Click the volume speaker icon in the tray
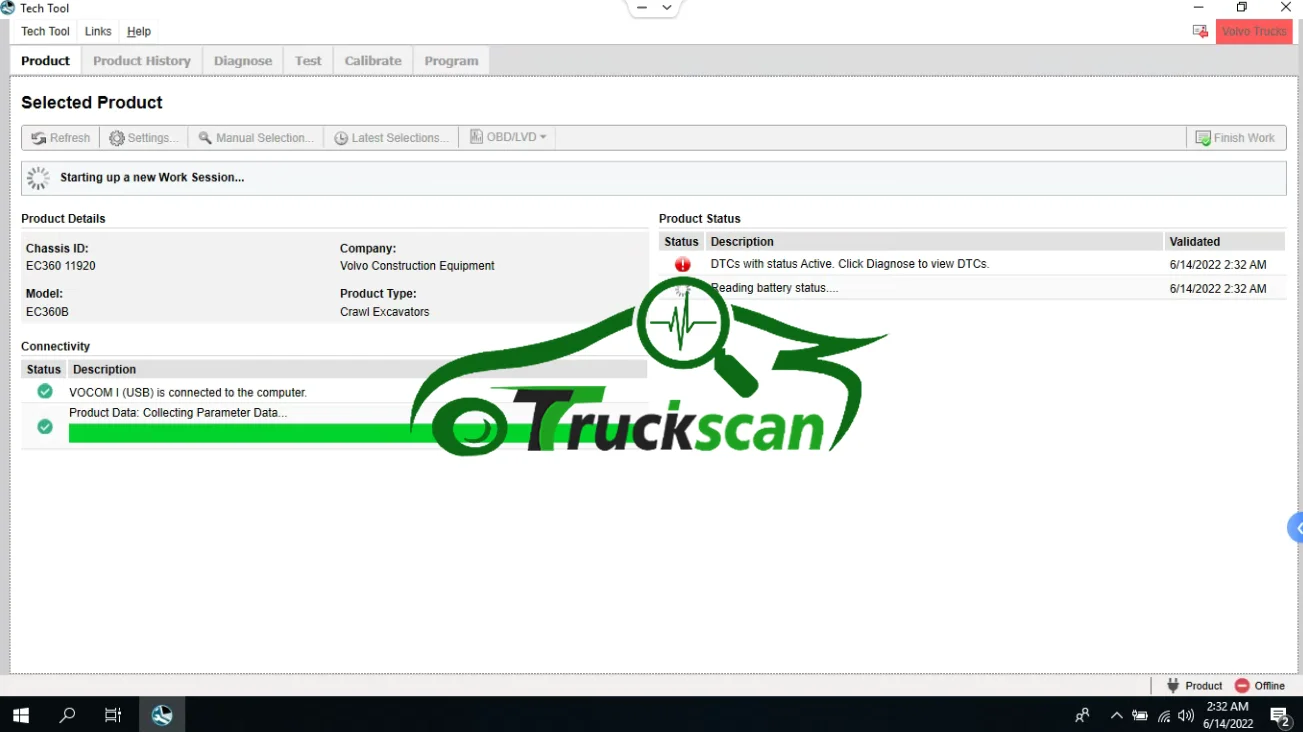 point(1186,715)
